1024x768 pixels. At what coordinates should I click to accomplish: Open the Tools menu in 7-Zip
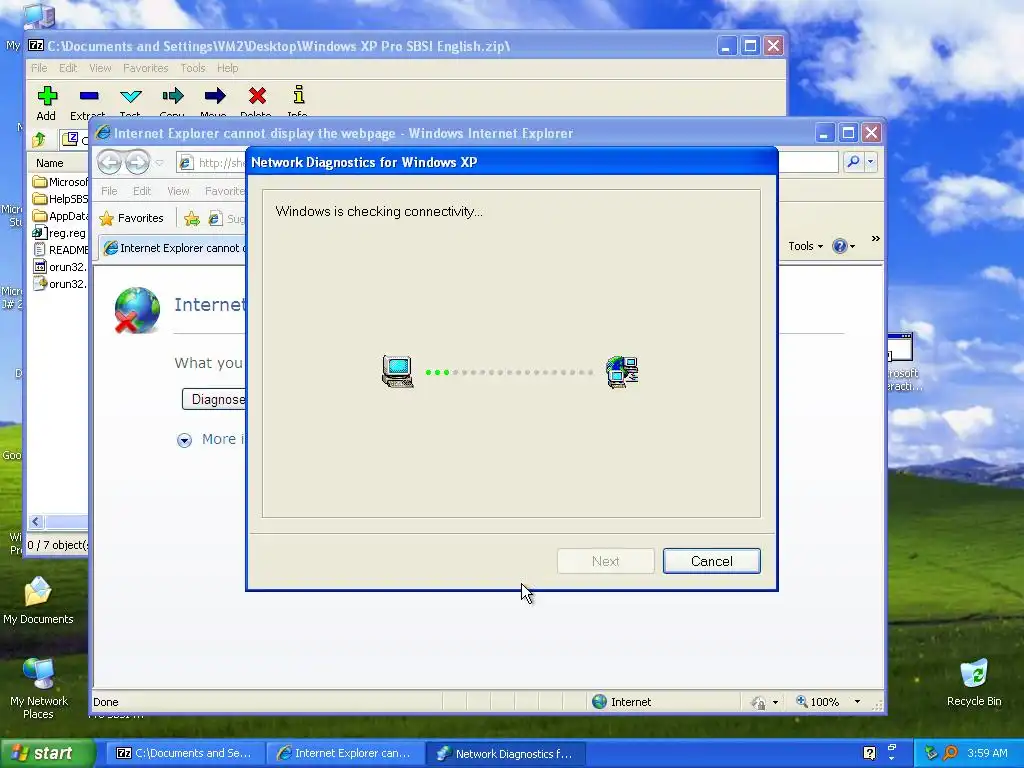point(193,68)
